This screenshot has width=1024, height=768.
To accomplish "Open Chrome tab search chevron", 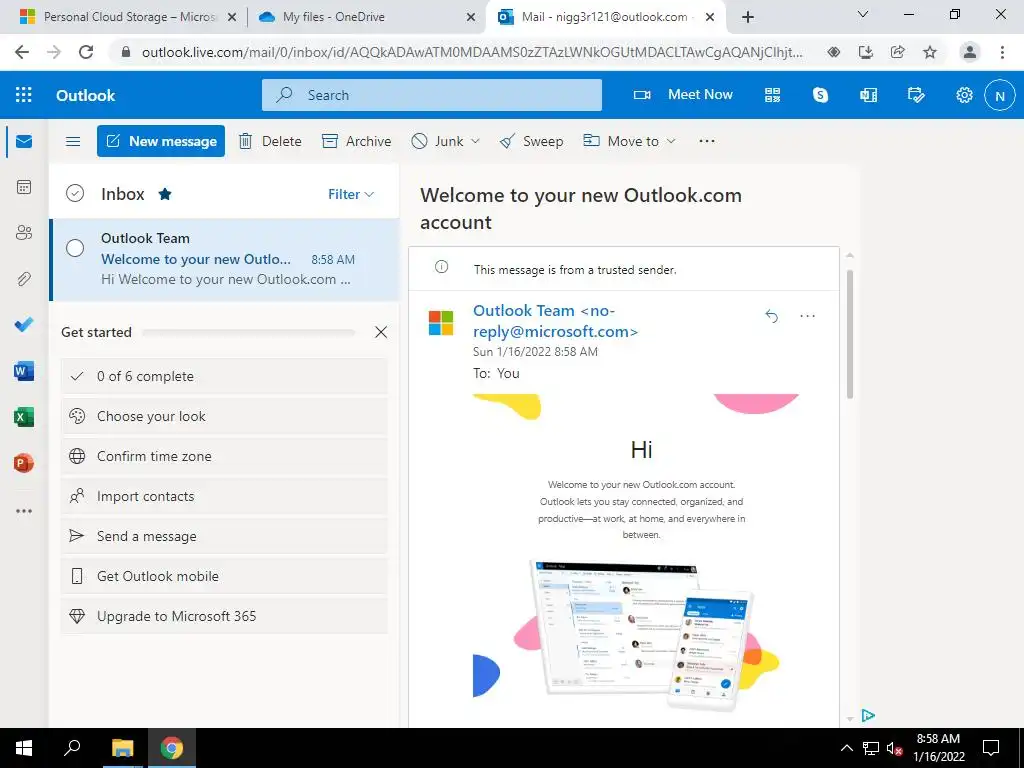I will click(x=863, y=14).
